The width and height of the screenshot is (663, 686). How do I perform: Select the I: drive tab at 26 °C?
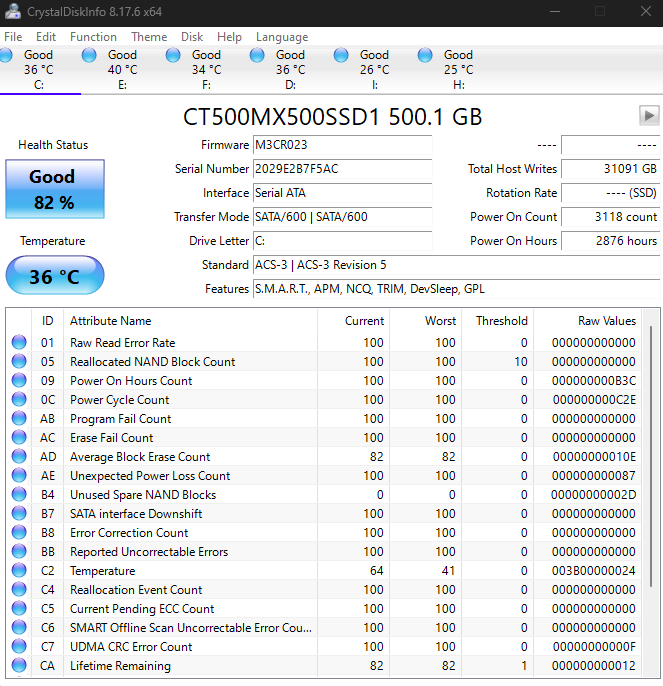click(x=375, y=70)
